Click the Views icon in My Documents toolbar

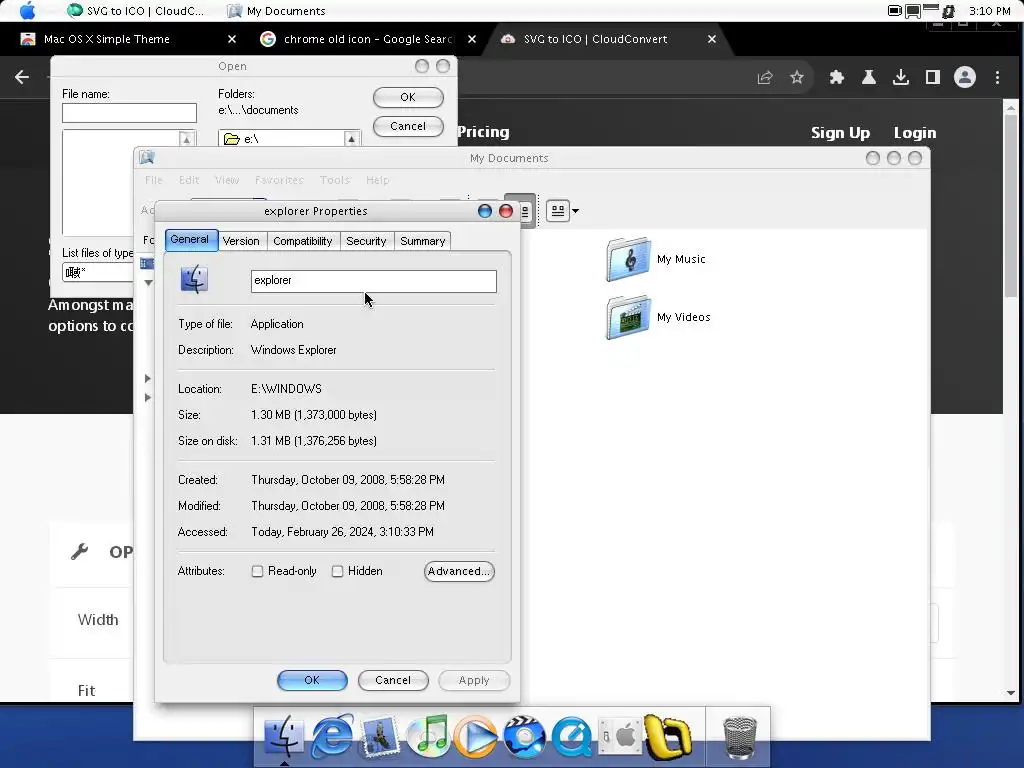coord(558,211)
